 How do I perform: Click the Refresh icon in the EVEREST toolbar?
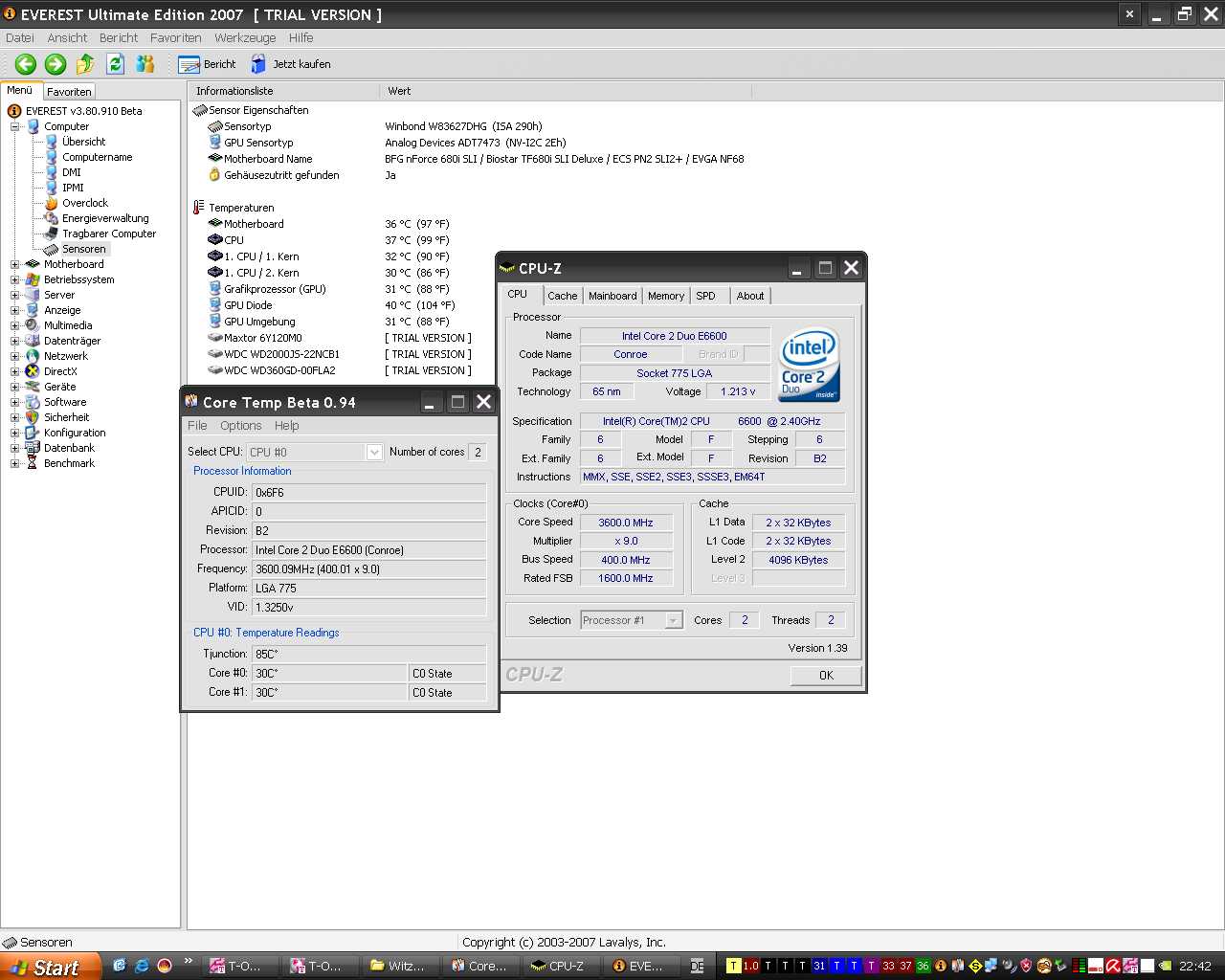coord(116,64)
